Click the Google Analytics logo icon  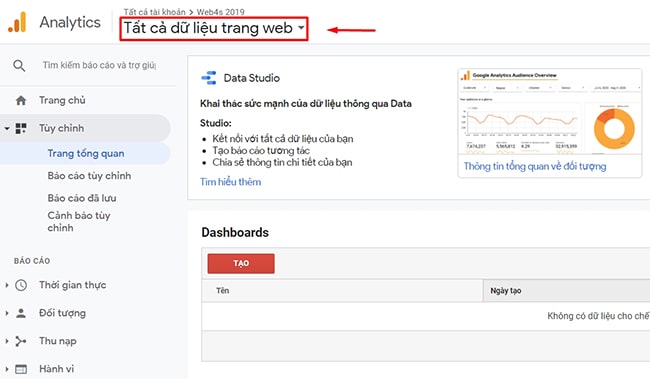tap(17, 22)
